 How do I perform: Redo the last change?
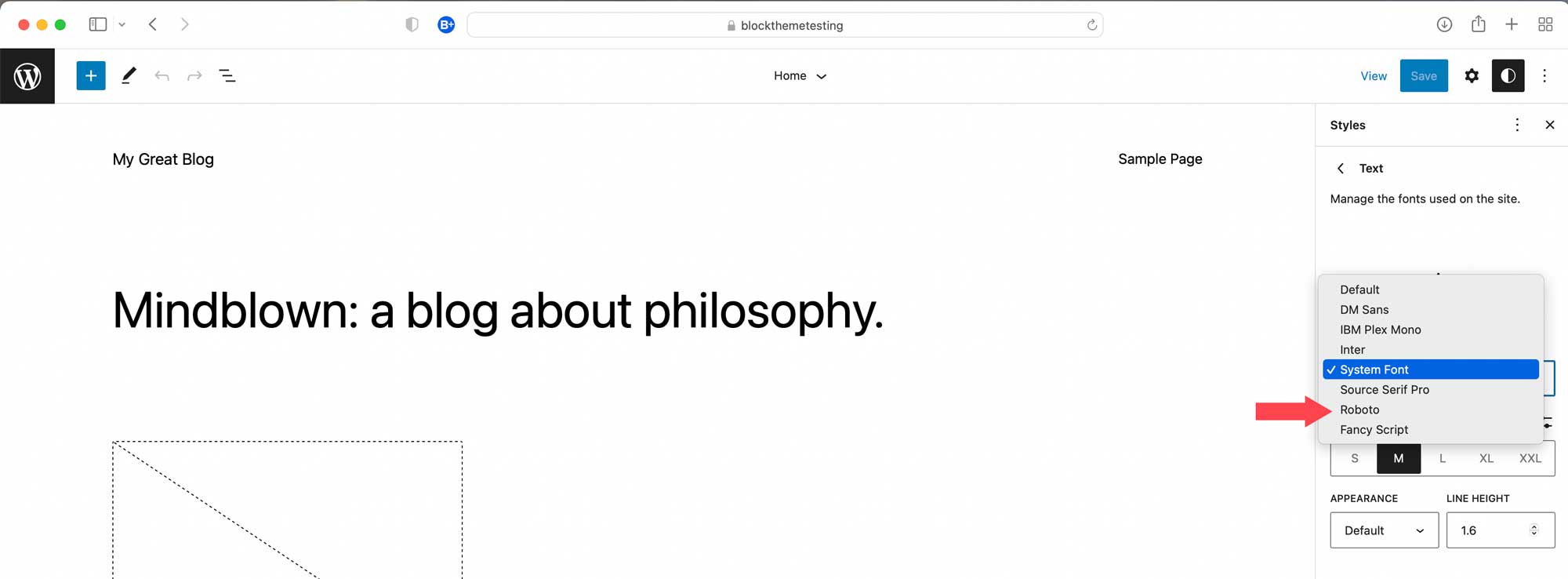pyautogui.click(x=194, y=75)
